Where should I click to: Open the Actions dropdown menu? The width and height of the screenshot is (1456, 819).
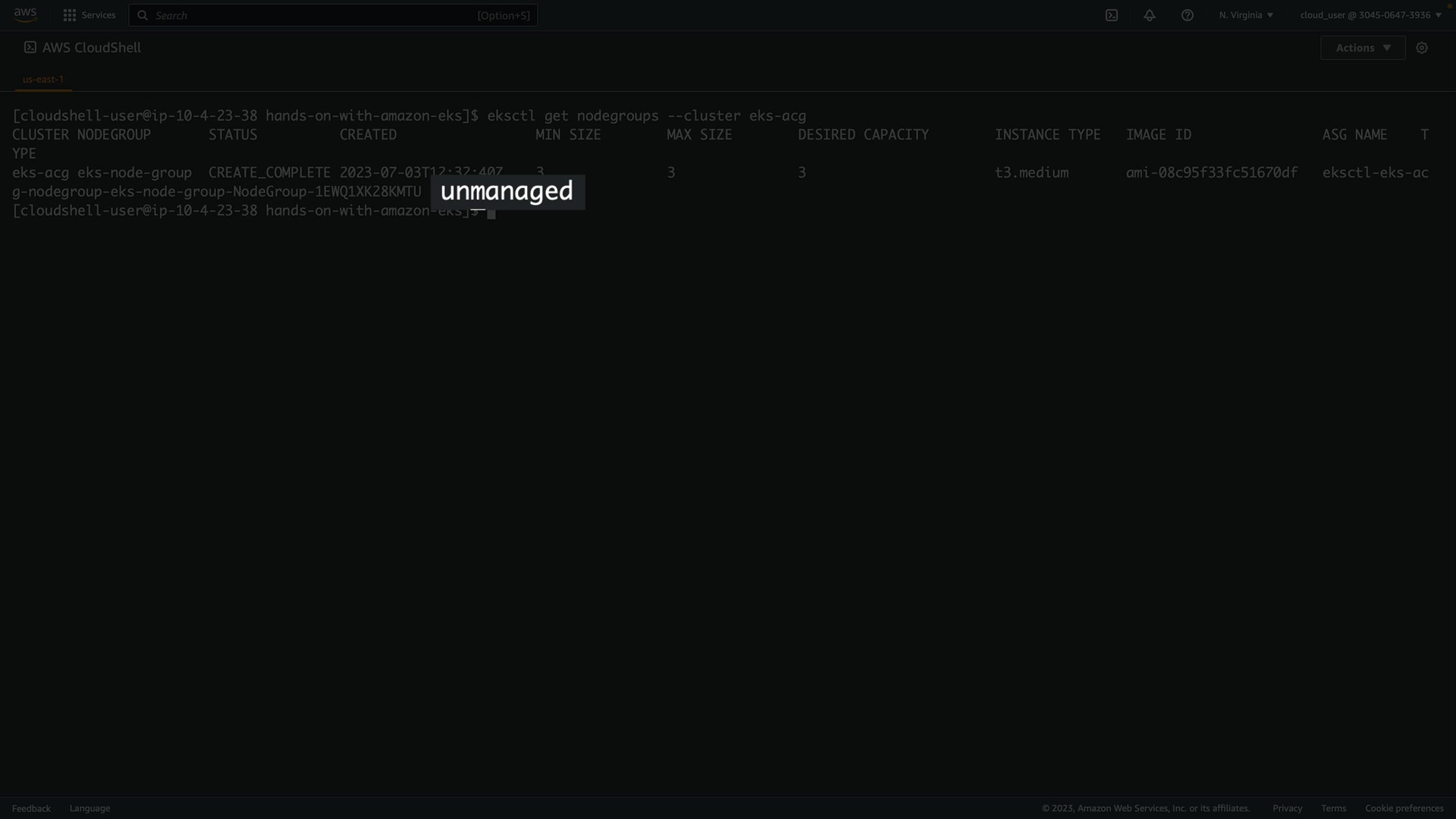(x=1363, y=48)
